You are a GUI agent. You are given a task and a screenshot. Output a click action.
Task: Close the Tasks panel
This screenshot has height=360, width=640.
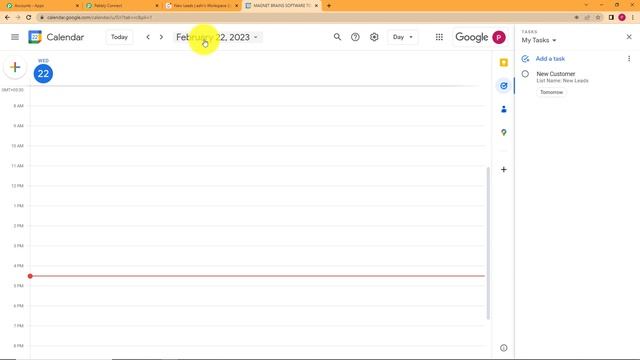(629, 37)
